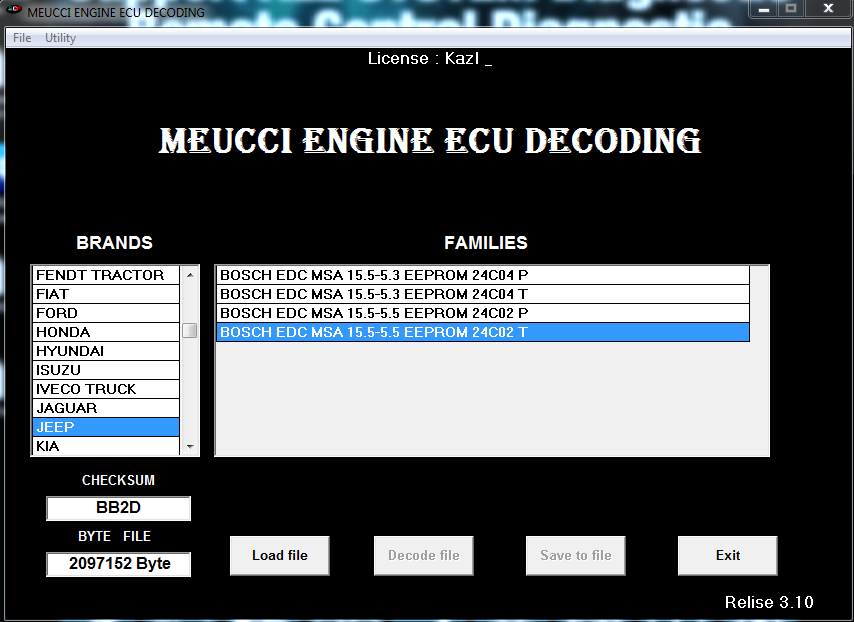Select HONDA brand
Viewport: 854px width, 622px height.
click(x=106, y=332)
